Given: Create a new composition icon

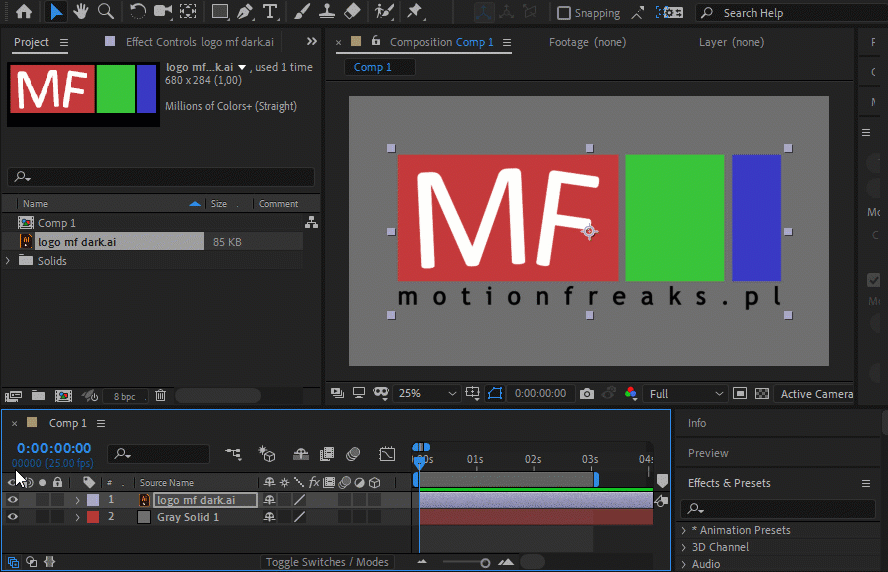Looking at the screenshot, I should point(63,396).
